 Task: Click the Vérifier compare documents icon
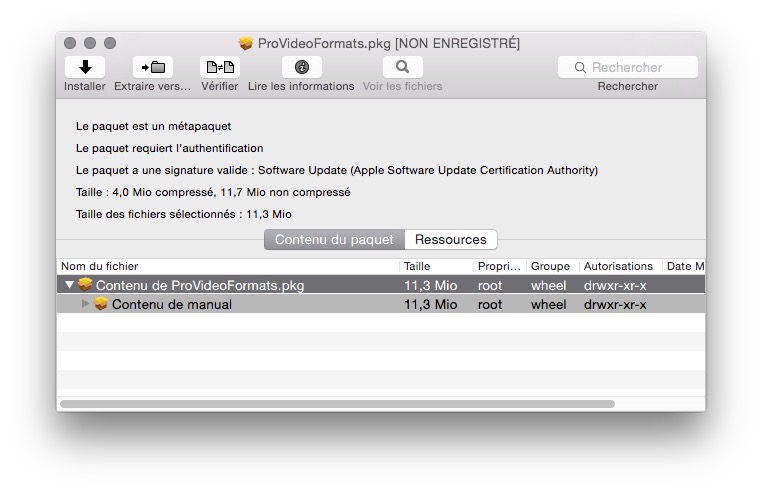pyautogui.click(x=220, y=67)
